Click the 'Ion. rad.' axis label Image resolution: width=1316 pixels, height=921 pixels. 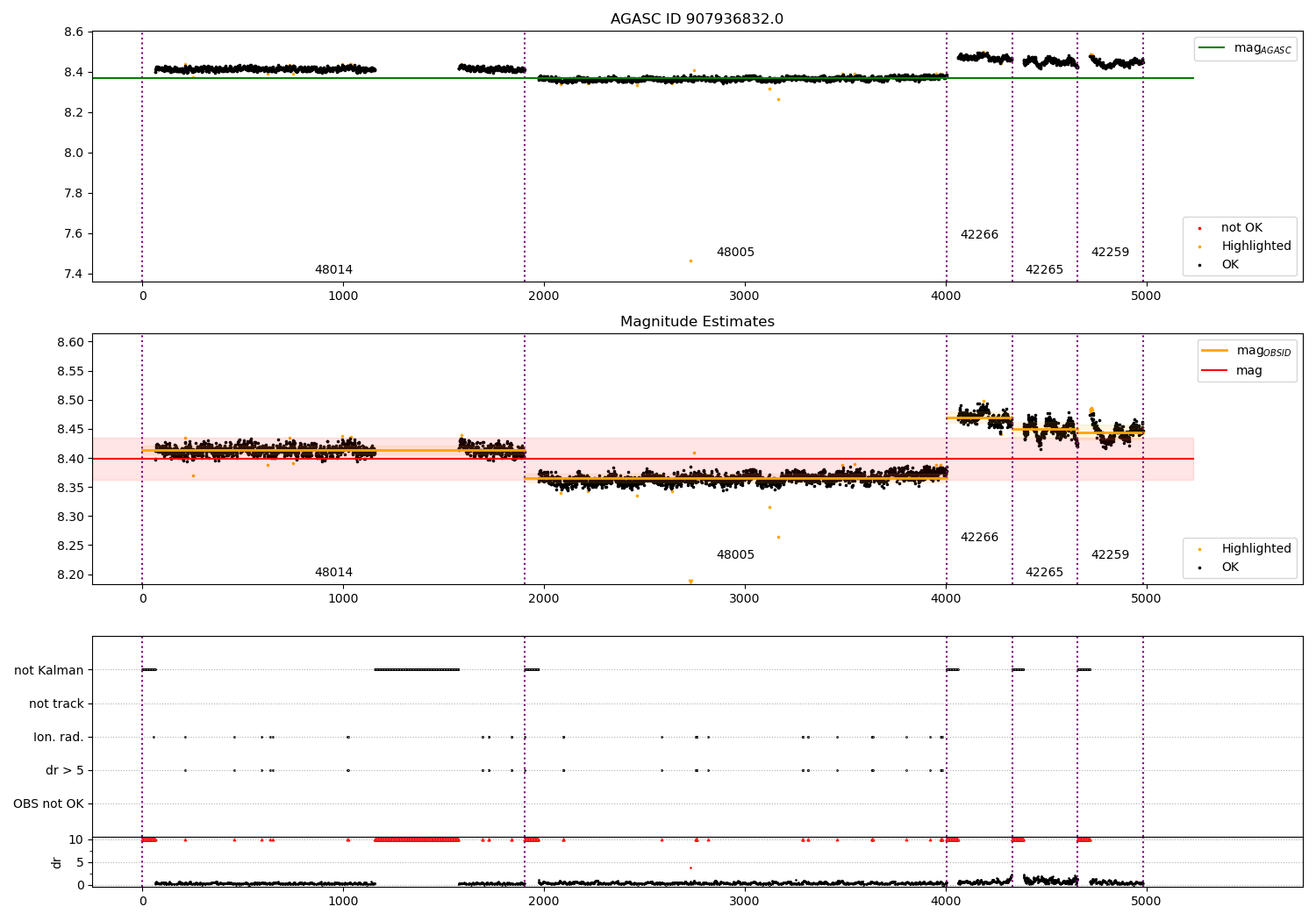tap(59, 737)
